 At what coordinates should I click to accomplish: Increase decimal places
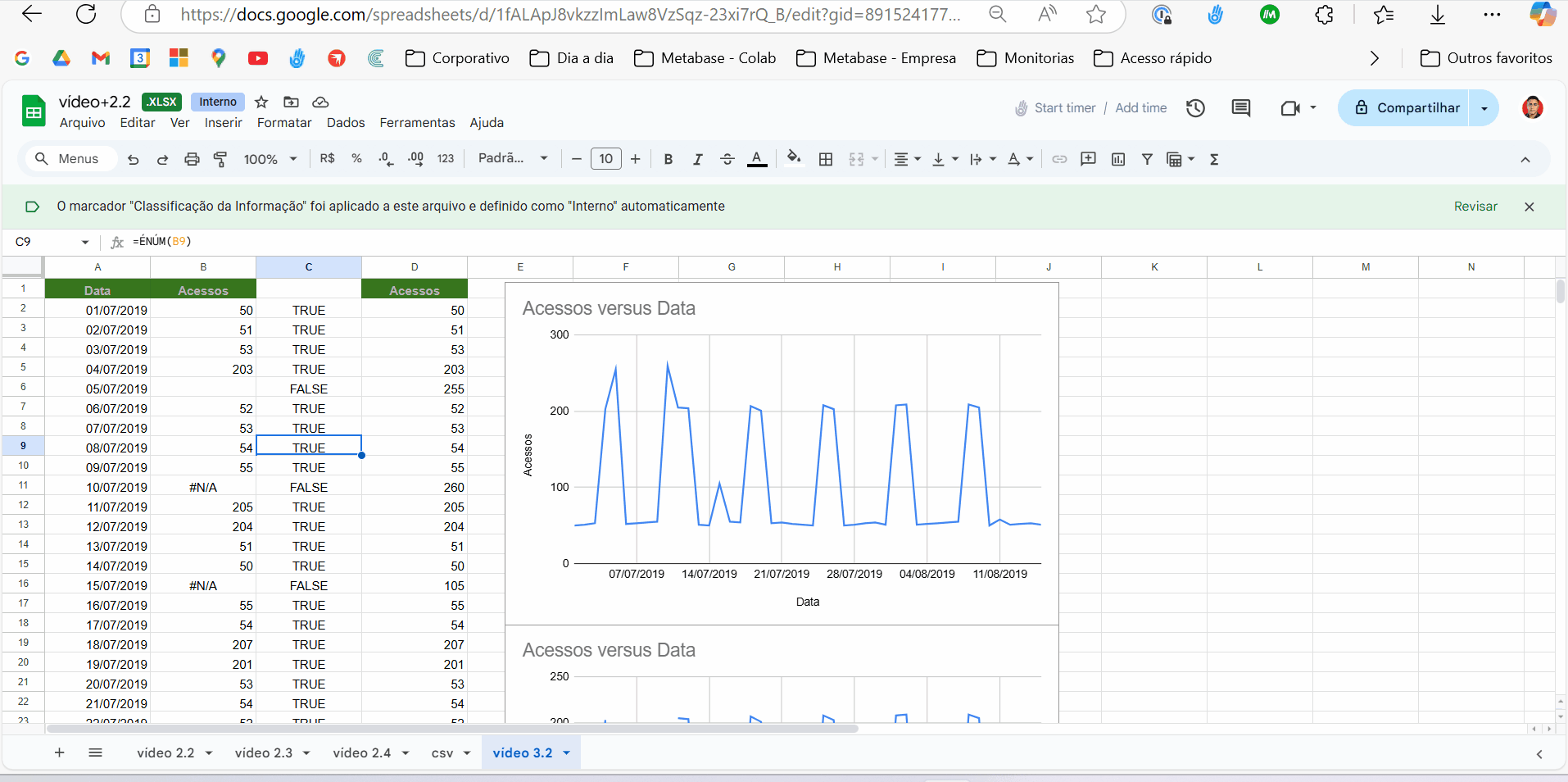pos(416,158)
